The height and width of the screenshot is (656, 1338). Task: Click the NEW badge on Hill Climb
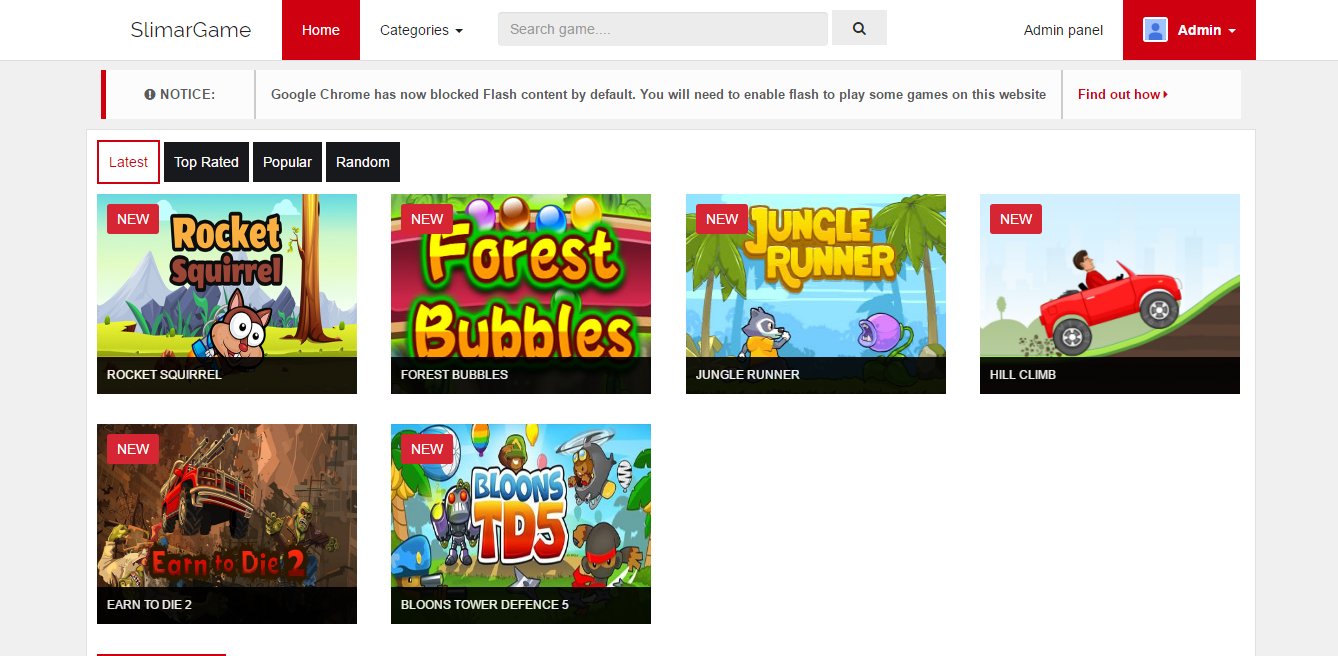pos(1016,219)
